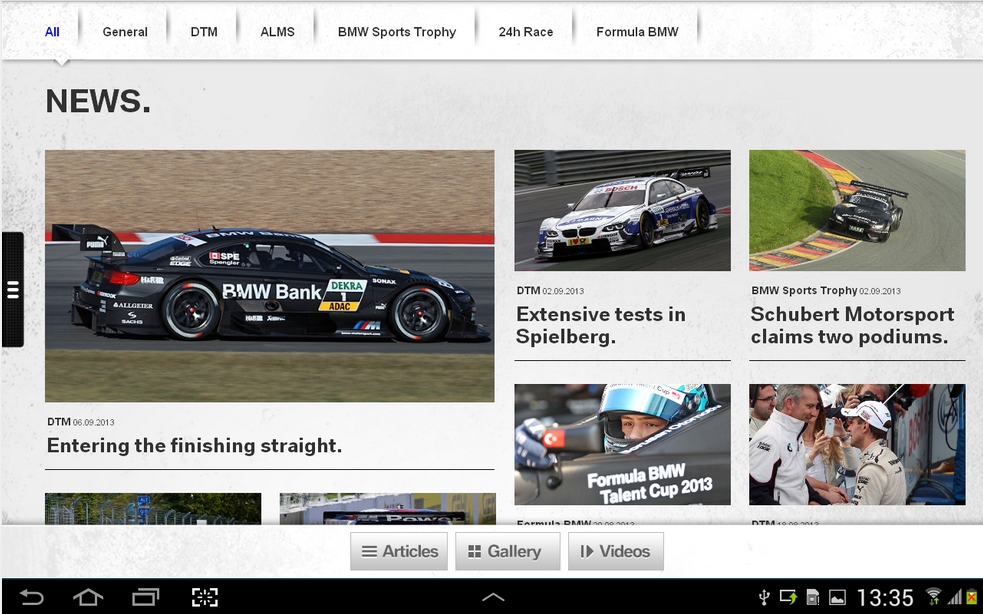Image resolution: width=983 pixels, height=614 pixels.
Task: Show the Articles view
Action: coord(399,551)
